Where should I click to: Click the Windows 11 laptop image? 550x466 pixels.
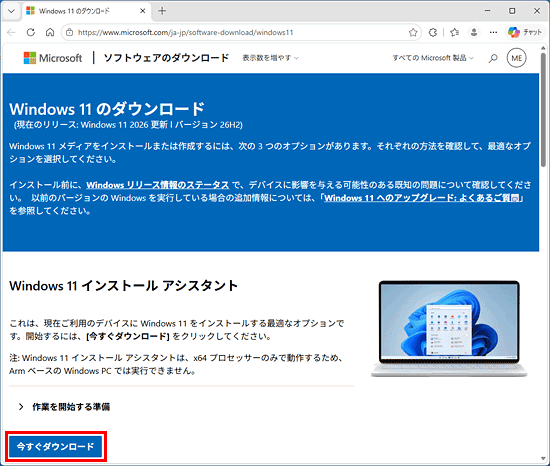click(449, 329)
